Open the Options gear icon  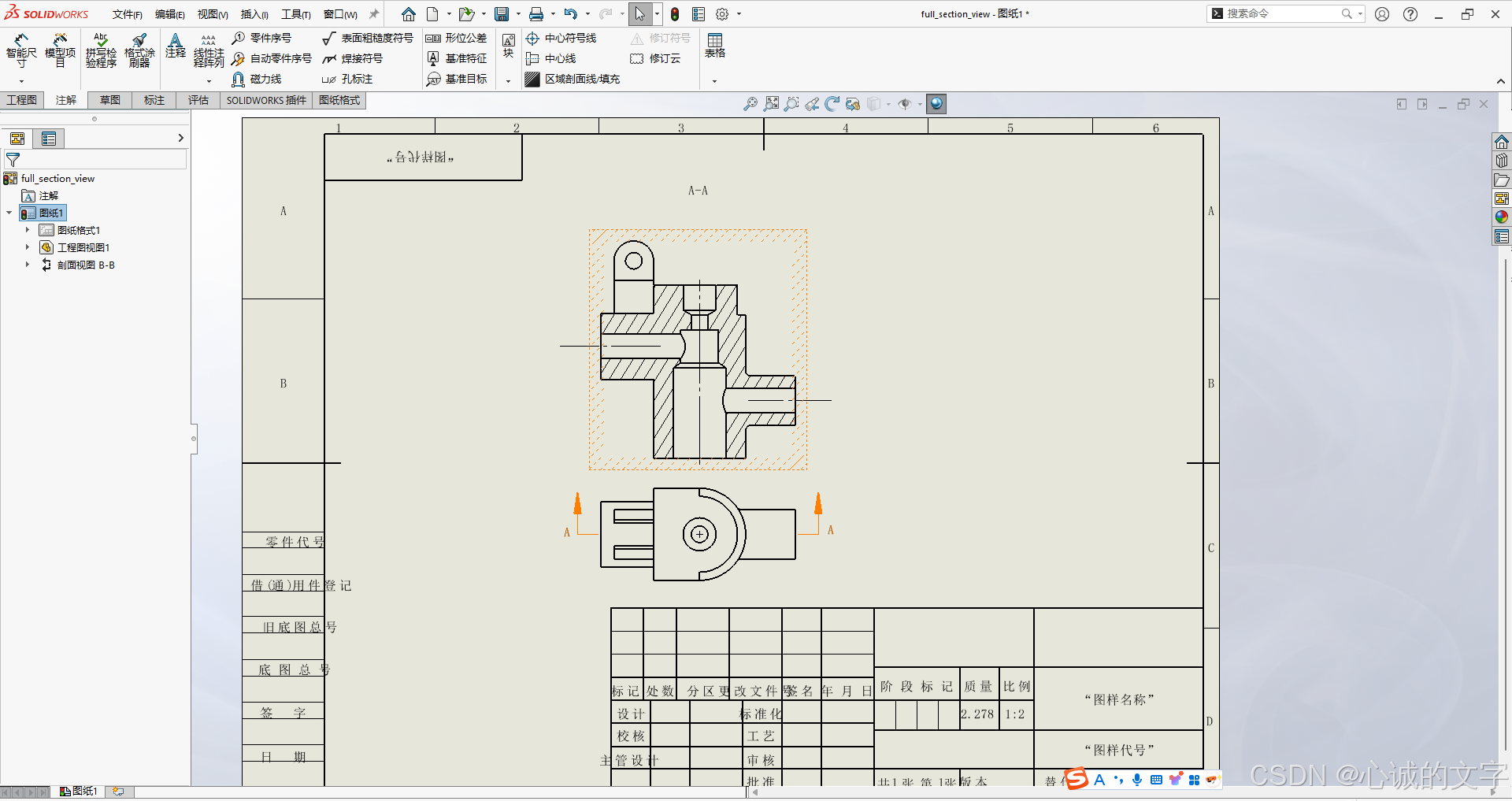[x=722, y=14]
